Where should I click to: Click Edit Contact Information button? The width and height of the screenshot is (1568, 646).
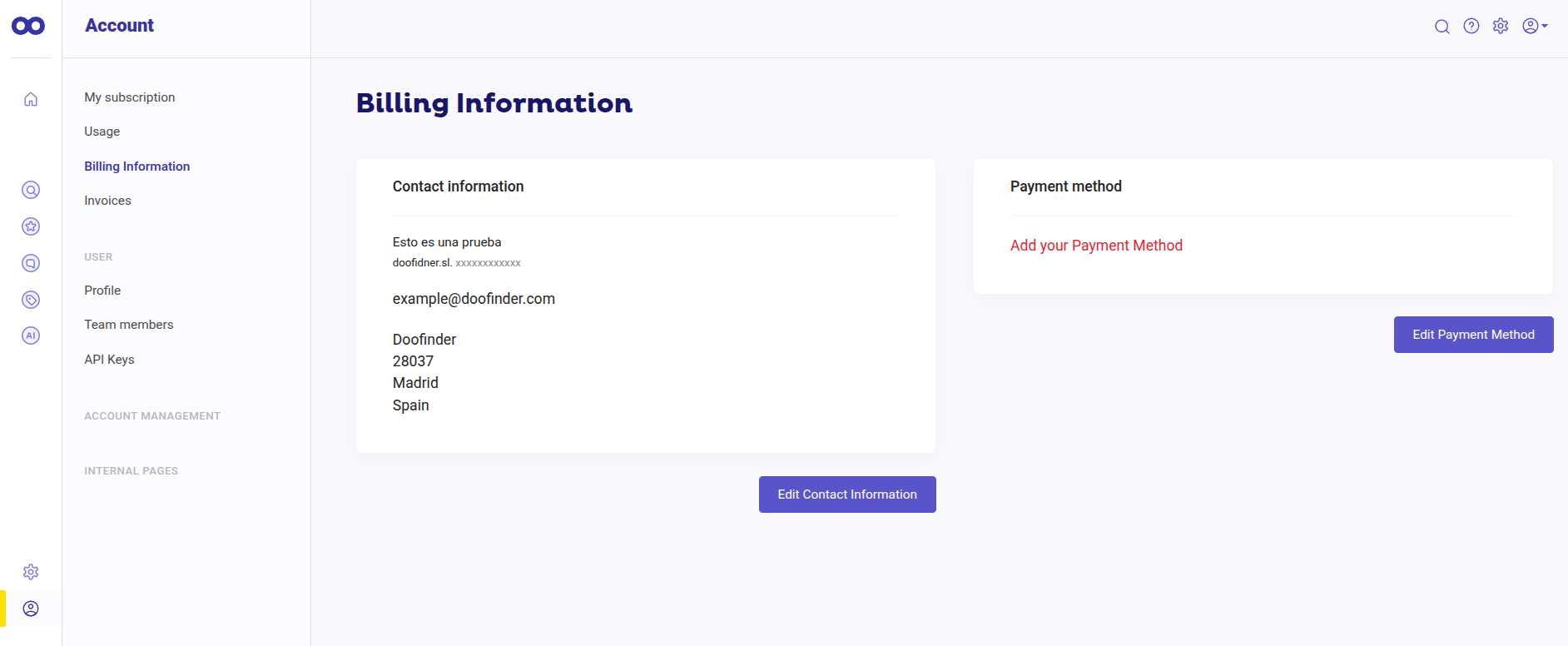pos(847,494)
